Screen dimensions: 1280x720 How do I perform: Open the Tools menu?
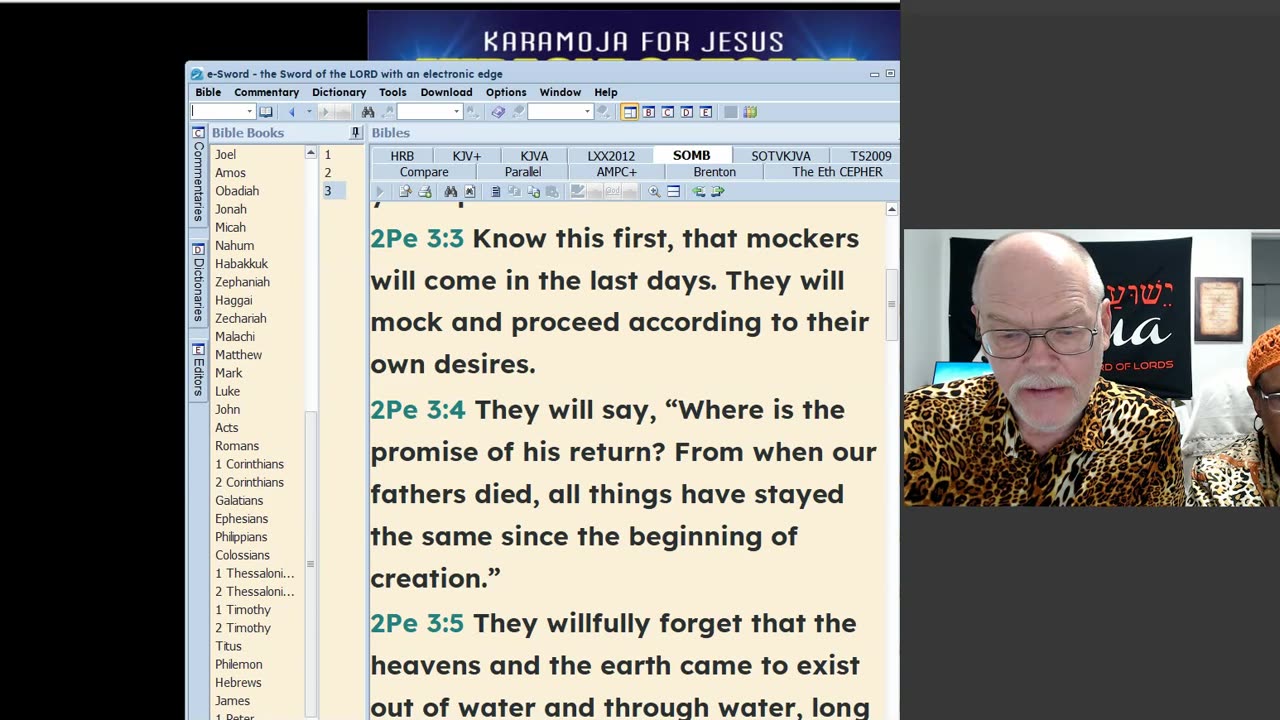pos(393,92)
